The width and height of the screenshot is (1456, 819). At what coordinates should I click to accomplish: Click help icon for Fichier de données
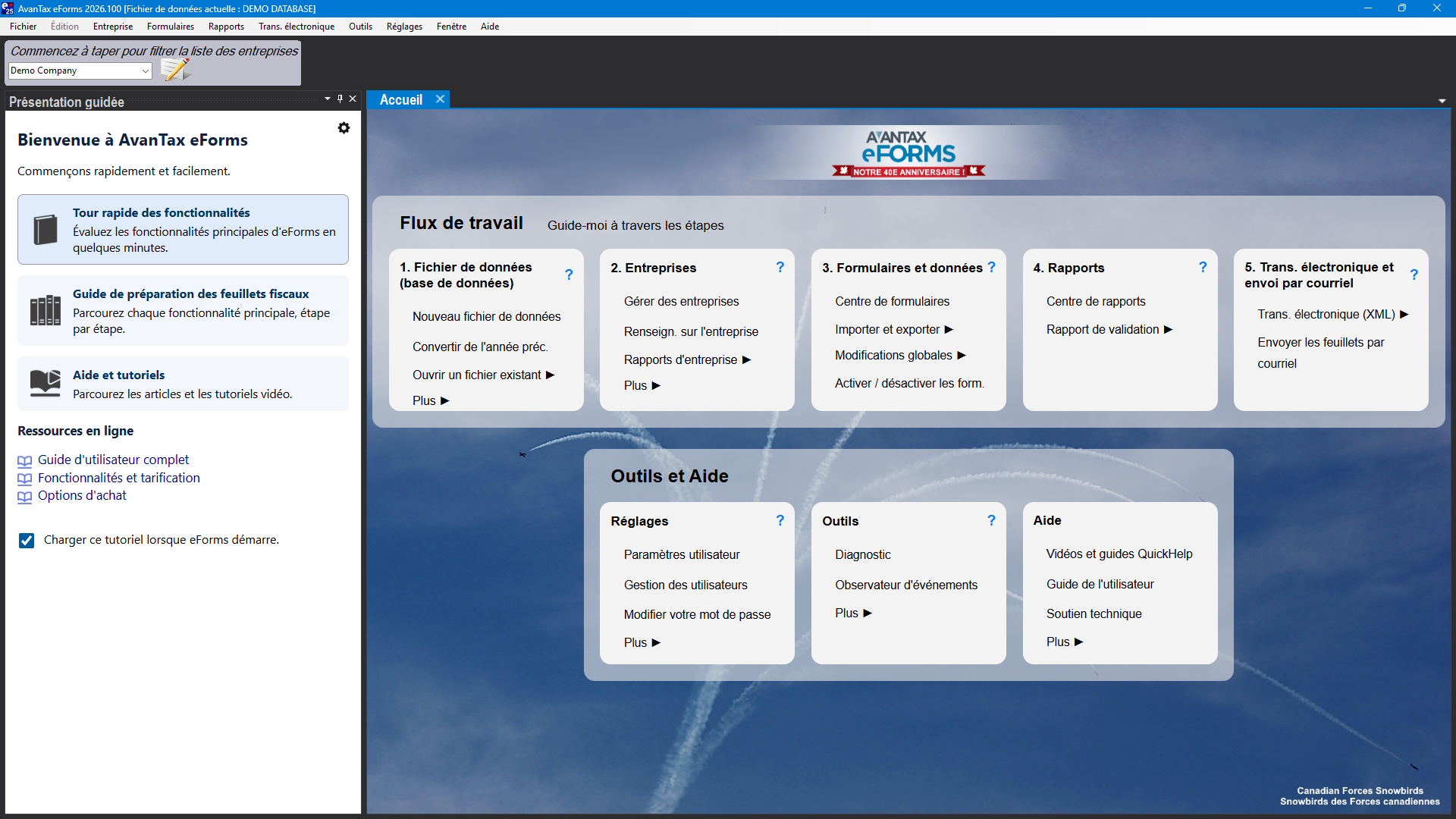tap(569, 275)
